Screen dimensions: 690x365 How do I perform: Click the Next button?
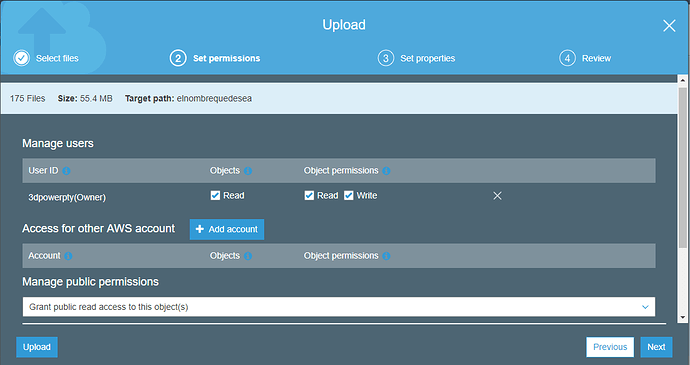656,347
